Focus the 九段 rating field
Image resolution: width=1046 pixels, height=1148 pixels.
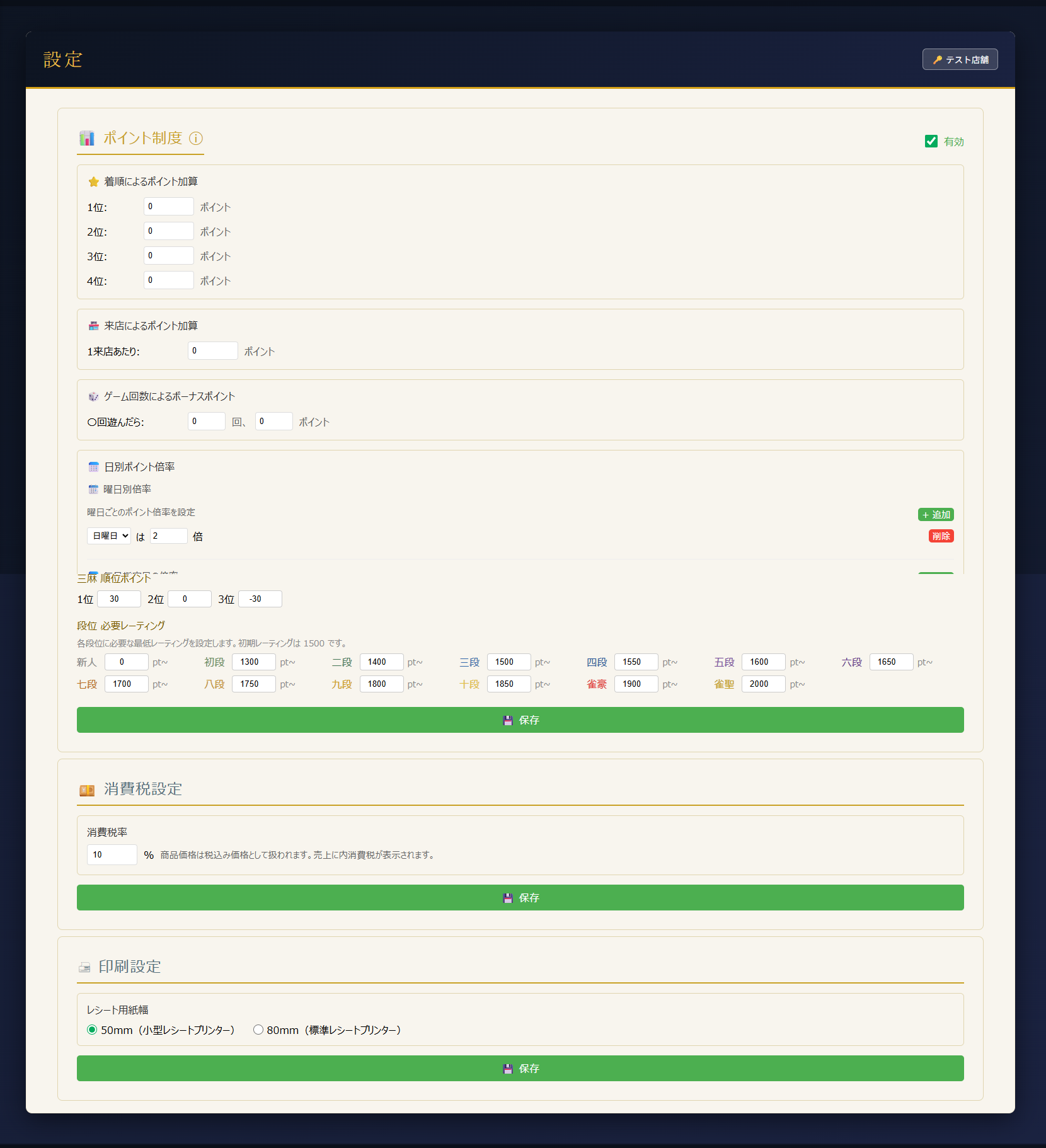382,684
